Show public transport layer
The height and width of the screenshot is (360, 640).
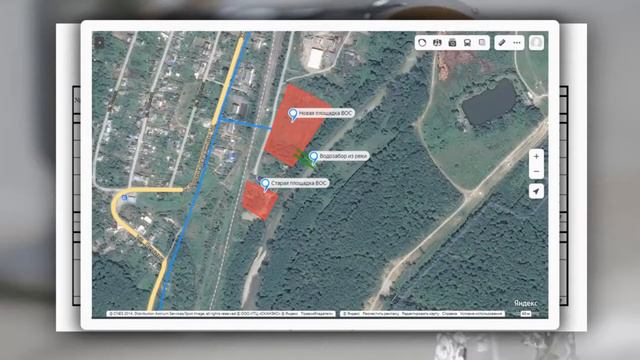467,43
